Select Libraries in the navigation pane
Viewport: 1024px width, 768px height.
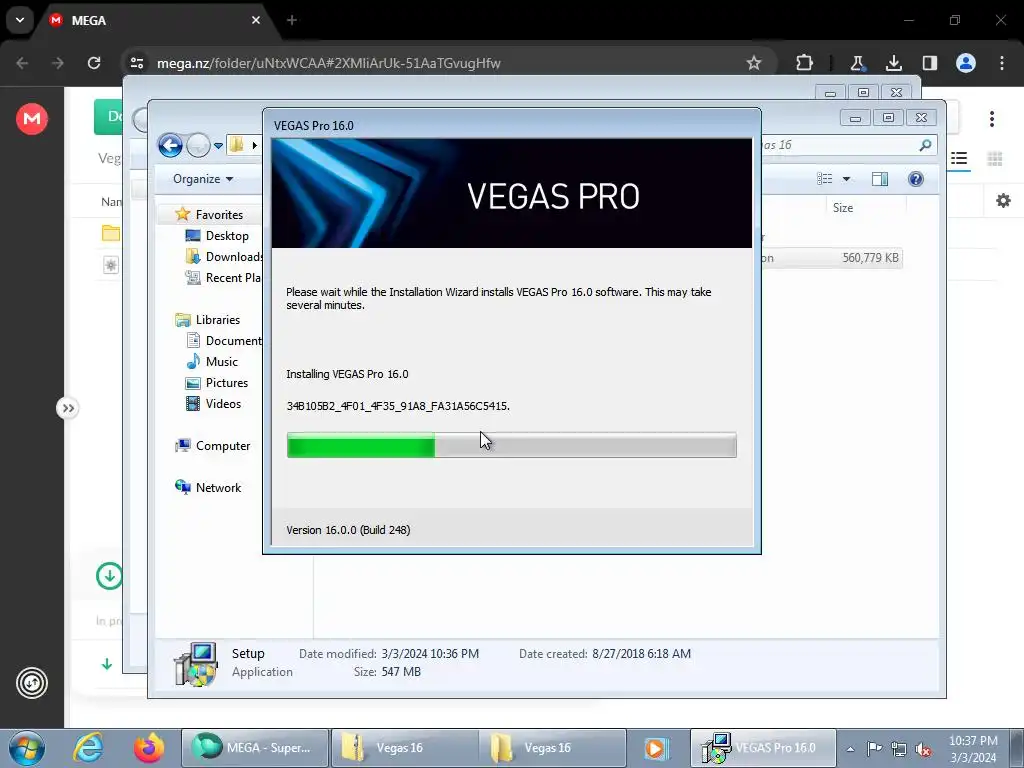click(217, 320)
